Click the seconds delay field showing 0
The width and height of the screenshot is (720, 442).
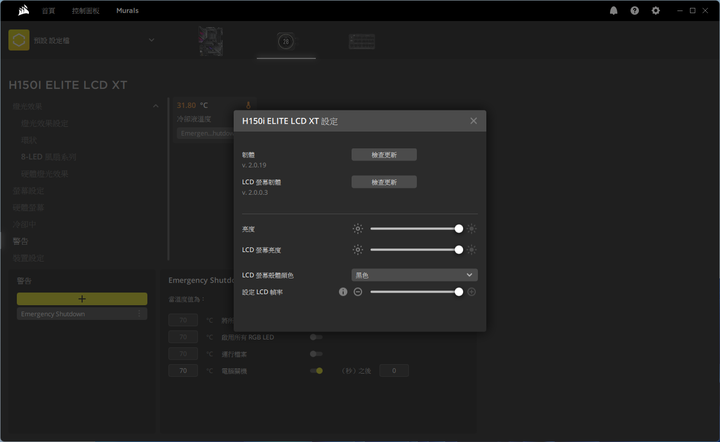(394, 370)
